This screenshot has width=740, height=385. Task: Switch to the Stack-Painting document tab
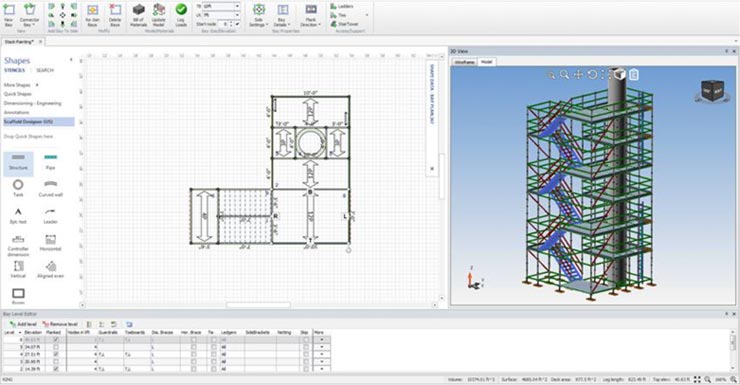click(x=19, y=42)
